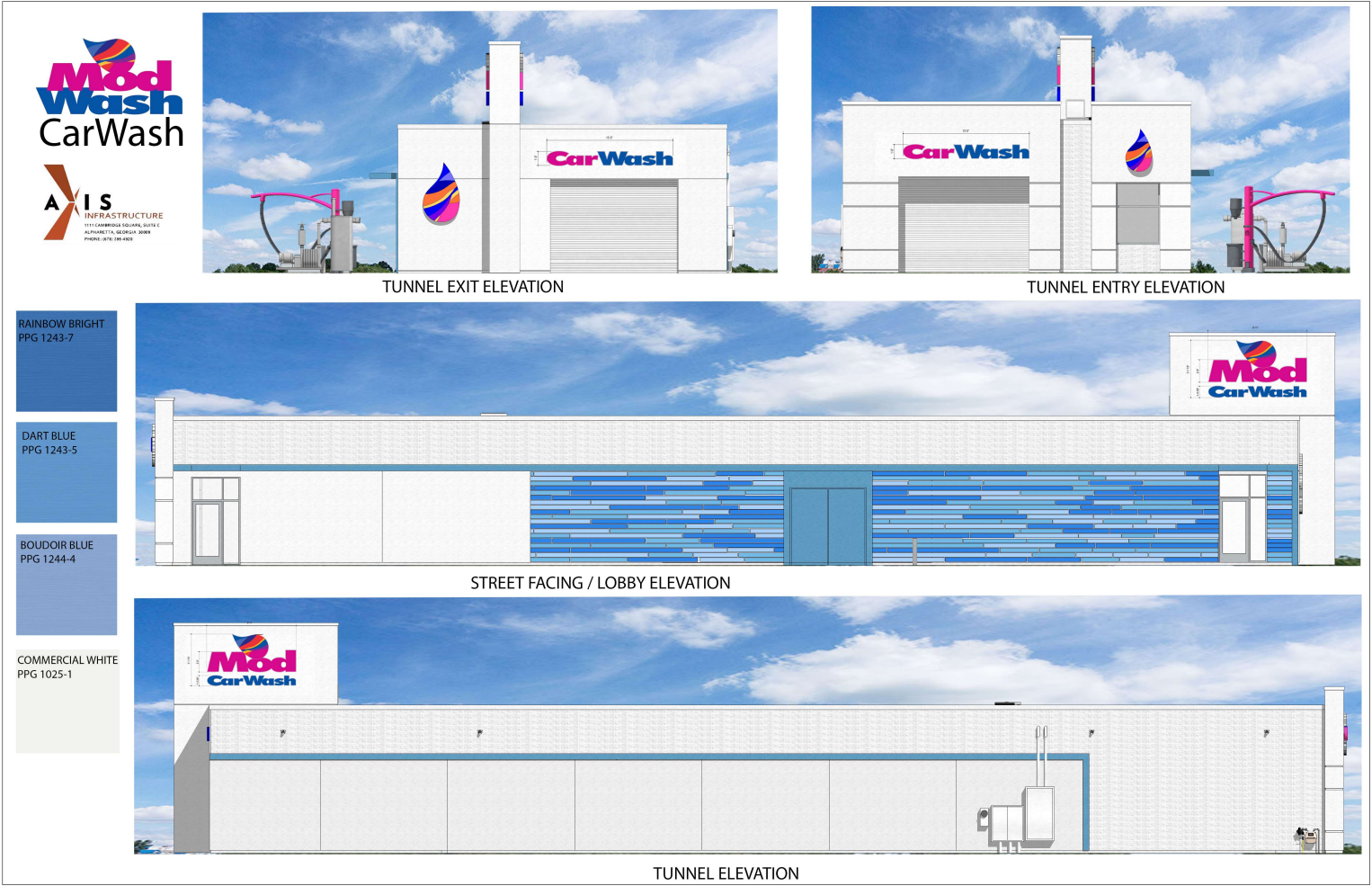Click the CarWash sign on the tunnel exit elevation

(610, 158)
